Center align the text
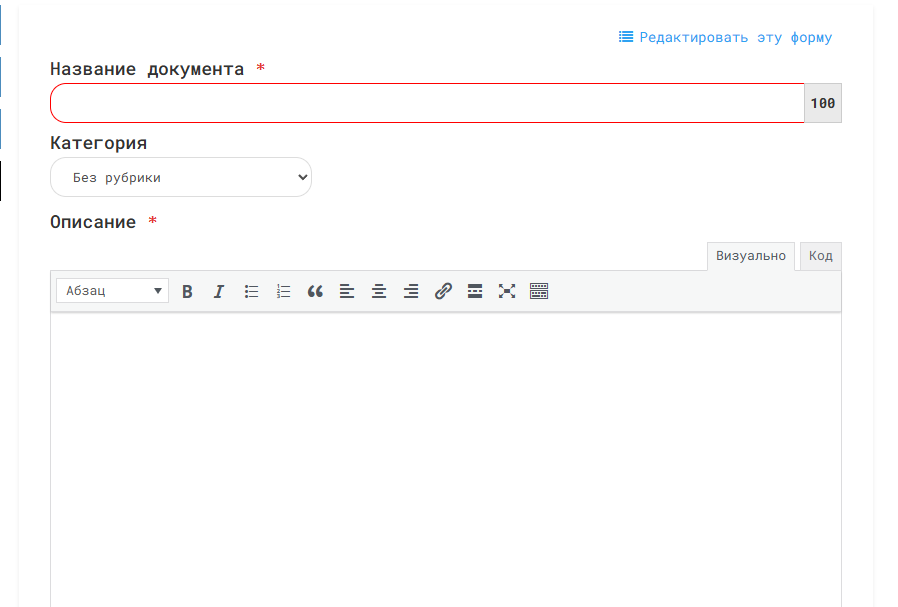Screen dimensions: 898x607 coord(379,292)
